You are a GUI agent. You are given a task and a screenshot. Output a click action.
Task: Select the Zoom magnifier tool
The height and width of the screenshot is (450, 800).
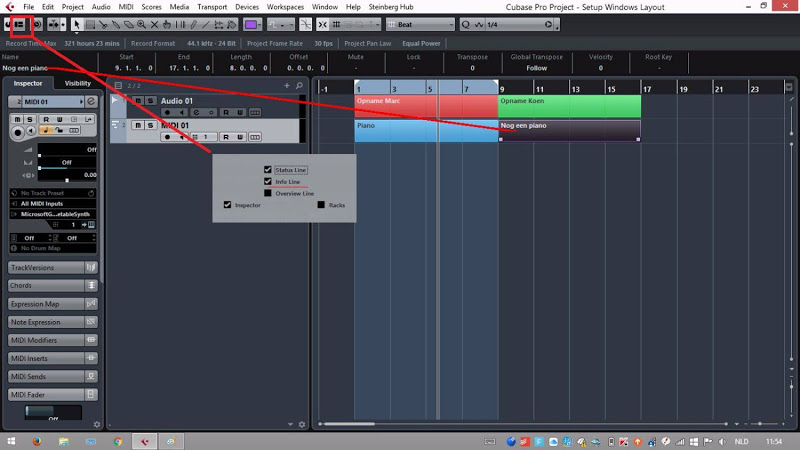coord(141,24)
